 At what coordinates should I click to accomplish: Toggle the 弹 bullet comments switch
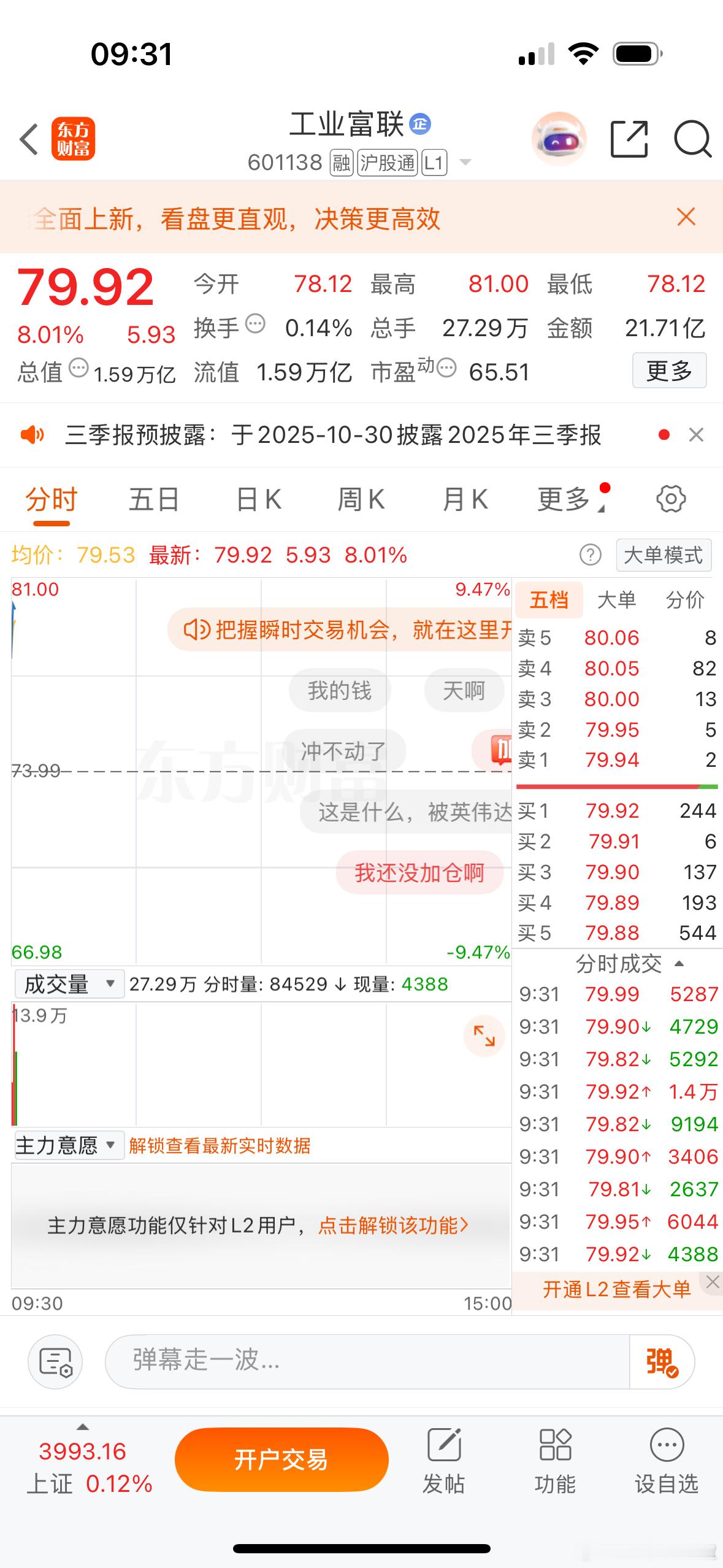coord(662,1361)
